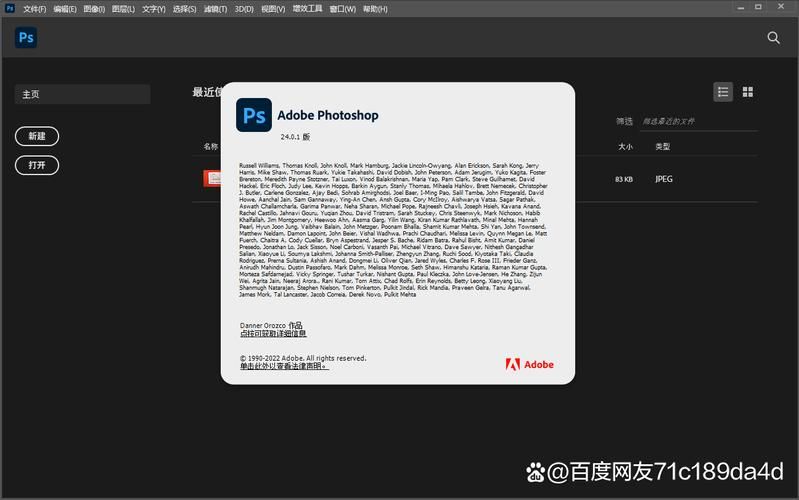Close the Photoshop window
The image size is (799, 500).
coord(781,7)
